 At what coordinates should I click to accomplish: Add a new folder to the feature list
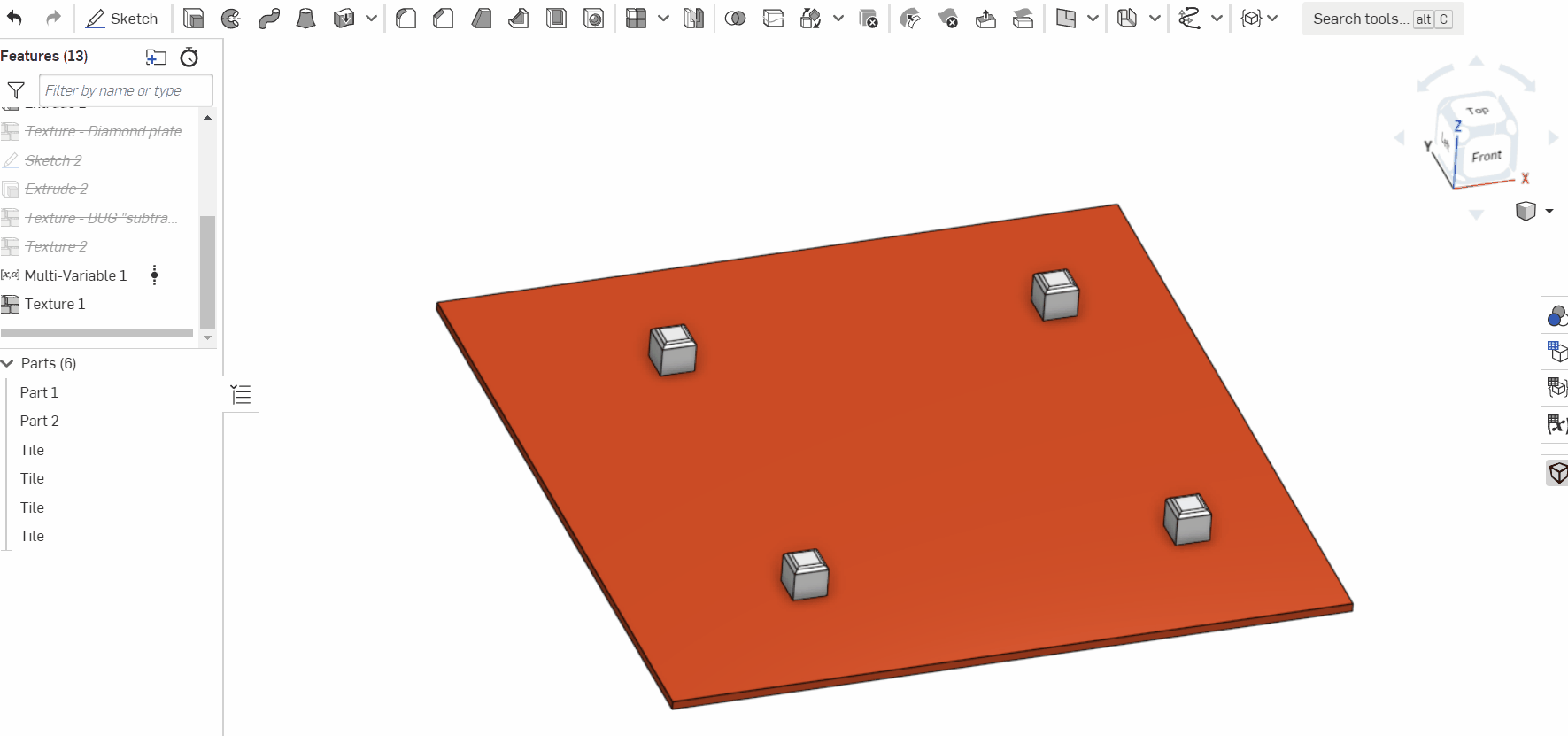point(156,58)
